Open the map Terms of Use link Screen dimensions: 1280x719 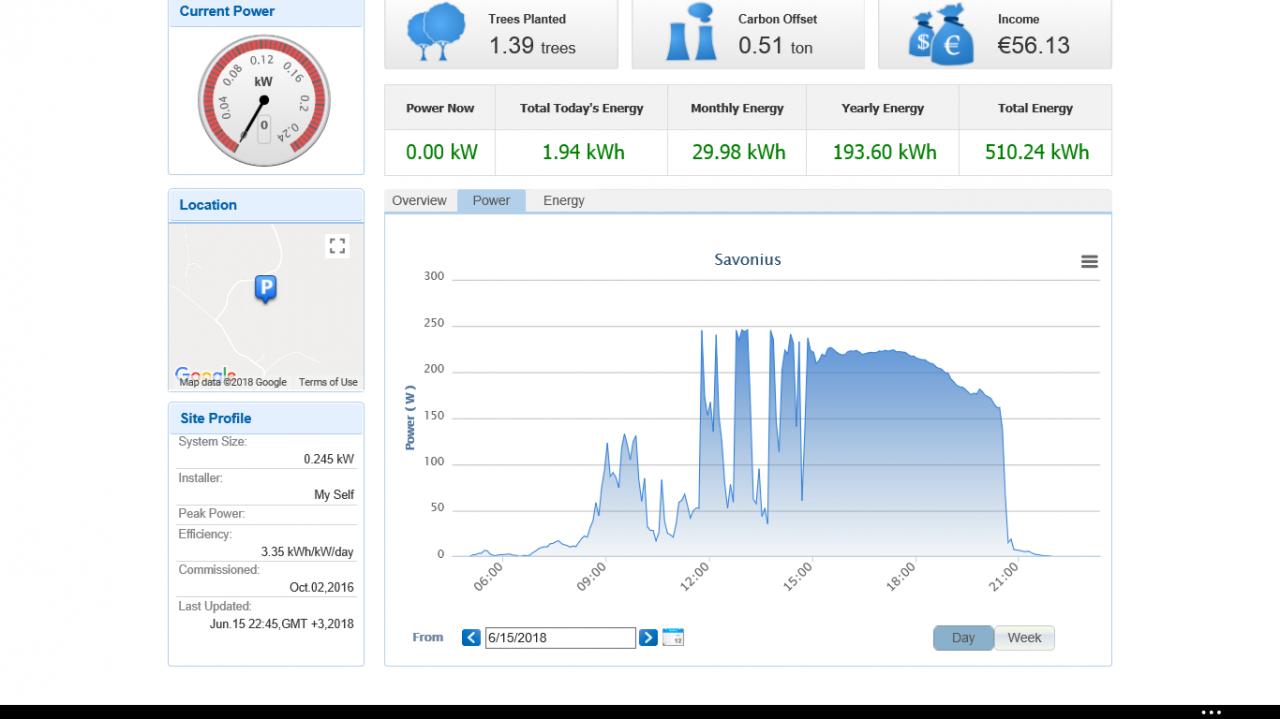click(328, 382)
